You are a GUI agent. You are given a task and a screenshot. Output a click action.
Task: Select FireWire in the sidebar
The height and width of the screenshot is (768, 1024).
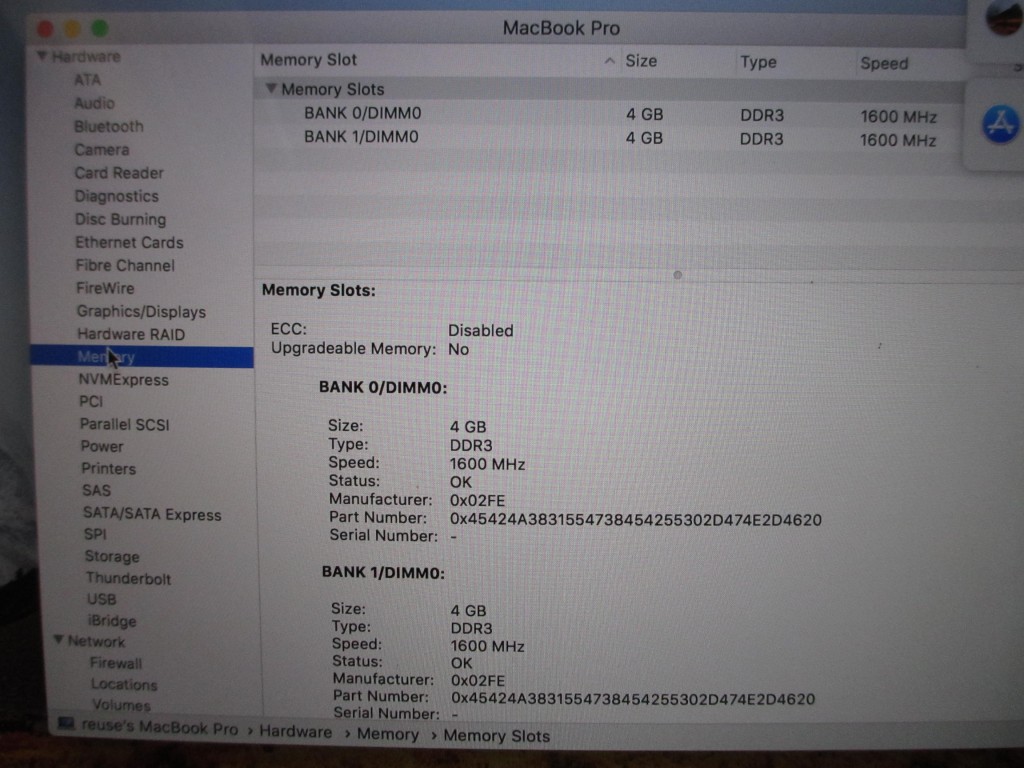(105, 288)
